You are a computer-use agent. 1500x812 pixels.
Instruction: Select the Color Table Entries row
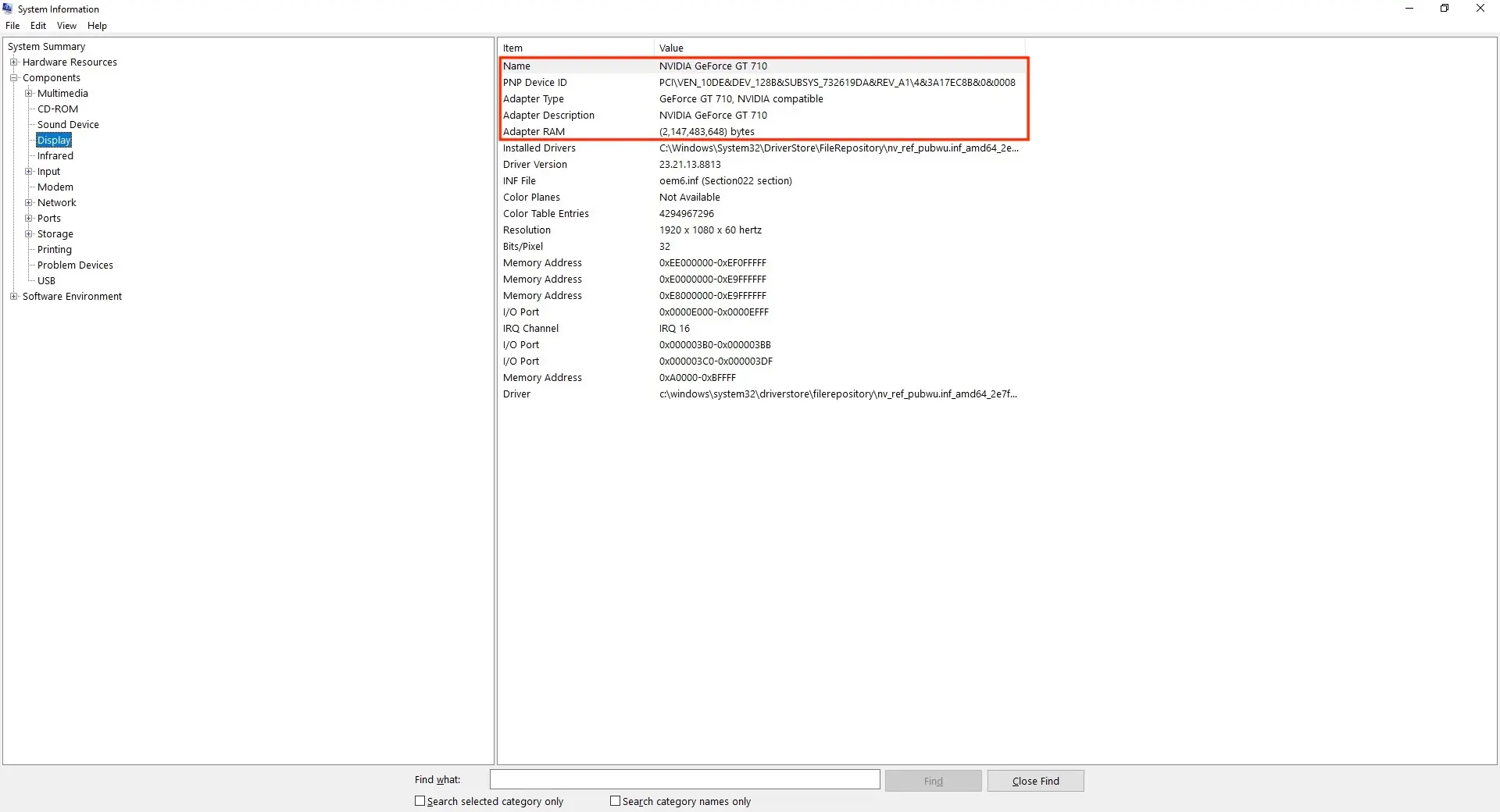pos(762,214)
